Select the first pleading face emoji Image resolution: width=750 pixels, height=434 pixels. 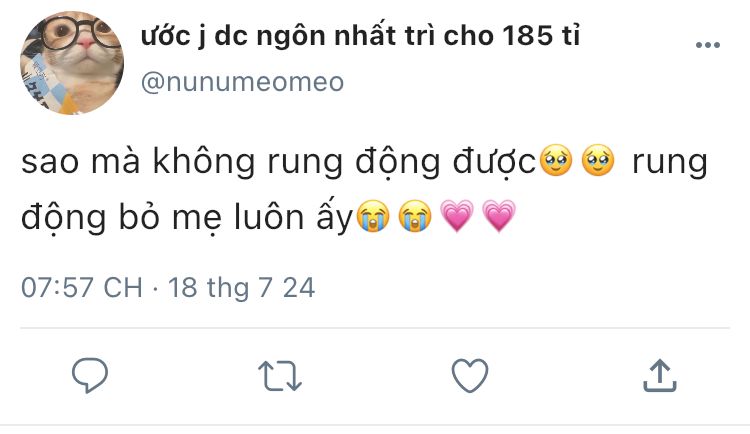point(555,161)
